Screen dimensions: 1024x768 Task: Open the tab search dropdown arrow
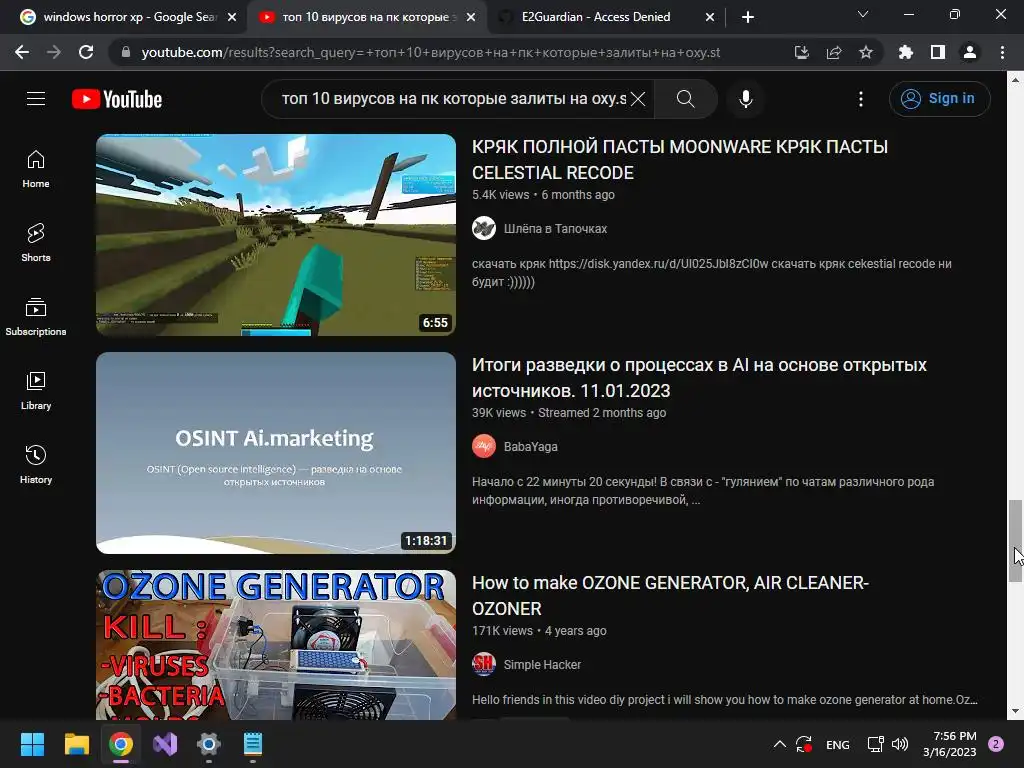point(863,14)
